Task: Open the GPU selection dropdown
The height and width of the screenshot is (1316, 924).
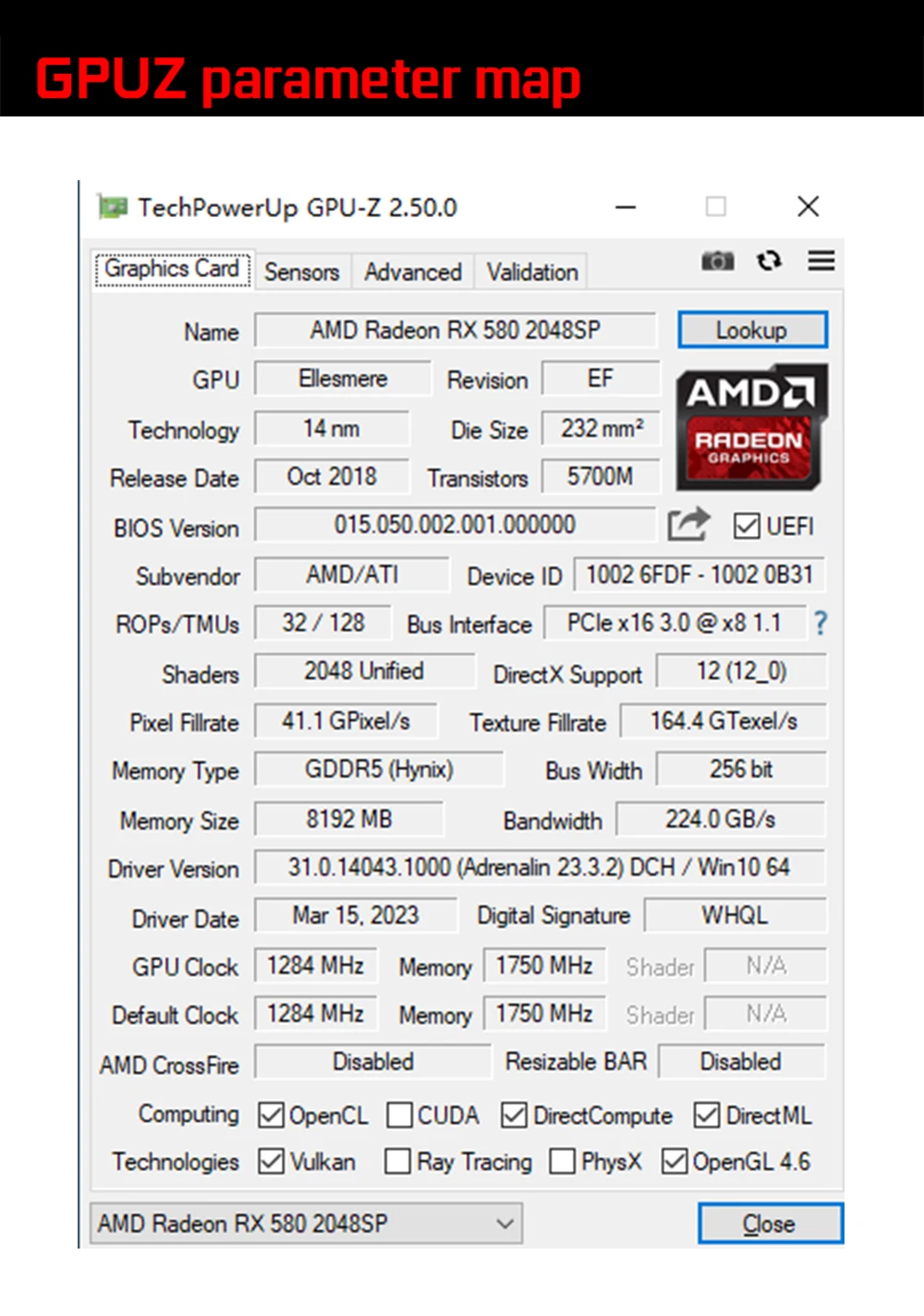Action: tap(306, 1224)
